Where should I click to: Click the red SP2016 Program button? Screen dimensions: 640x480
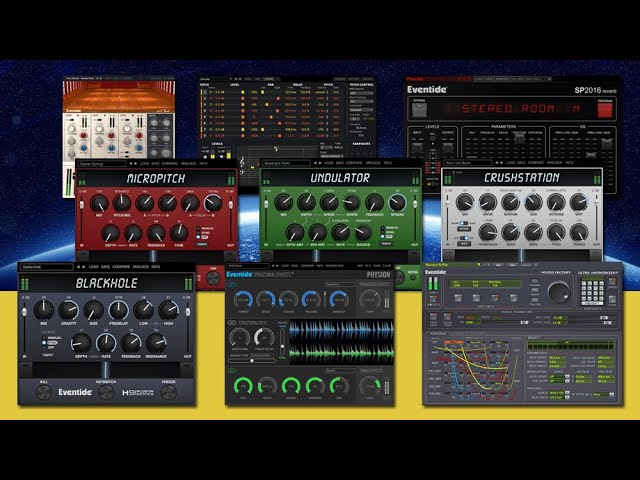tap(605, 110)
